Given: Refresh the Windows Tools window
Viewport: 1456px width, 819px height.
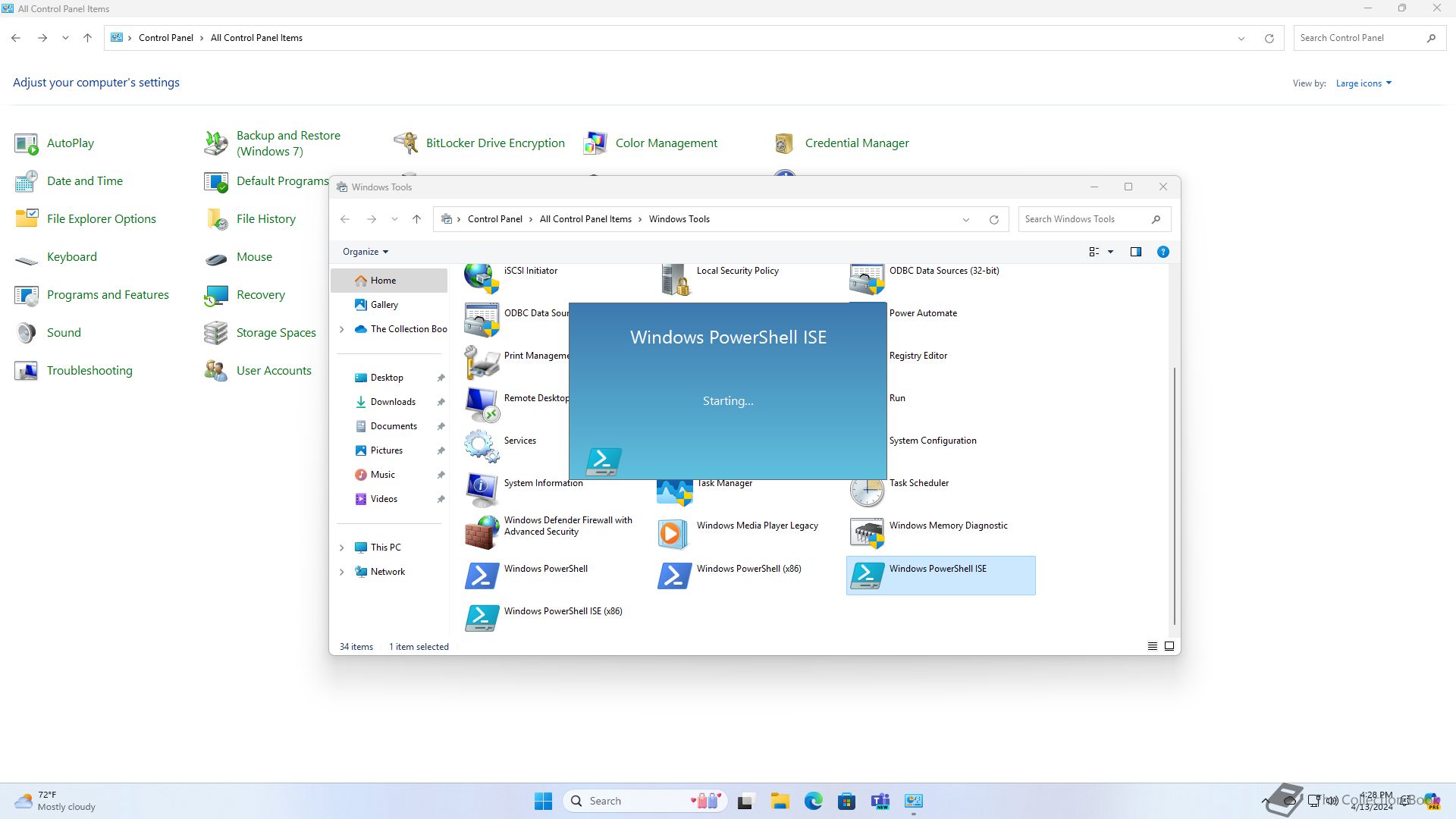Looking at the screenshot, I should click(x=993, y=218).
